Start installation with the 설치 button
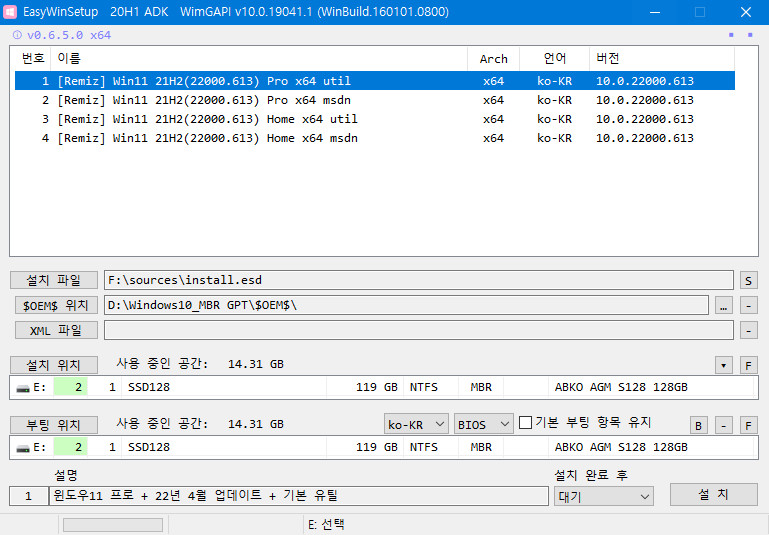Viewport: 769px width, 535px height. pos(714,495)
